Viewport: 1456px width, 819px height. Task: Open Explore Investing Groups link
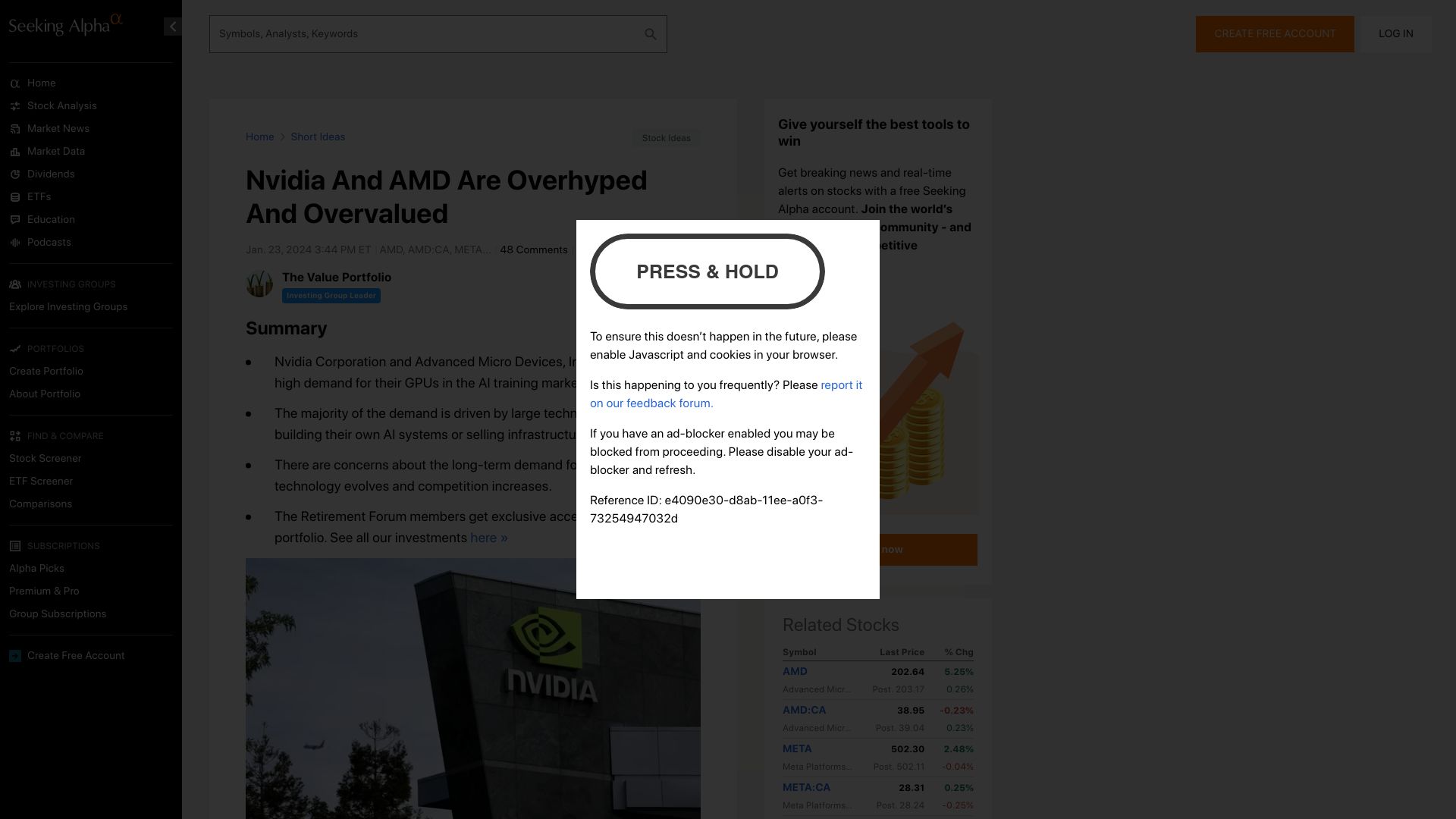(68, 307)
